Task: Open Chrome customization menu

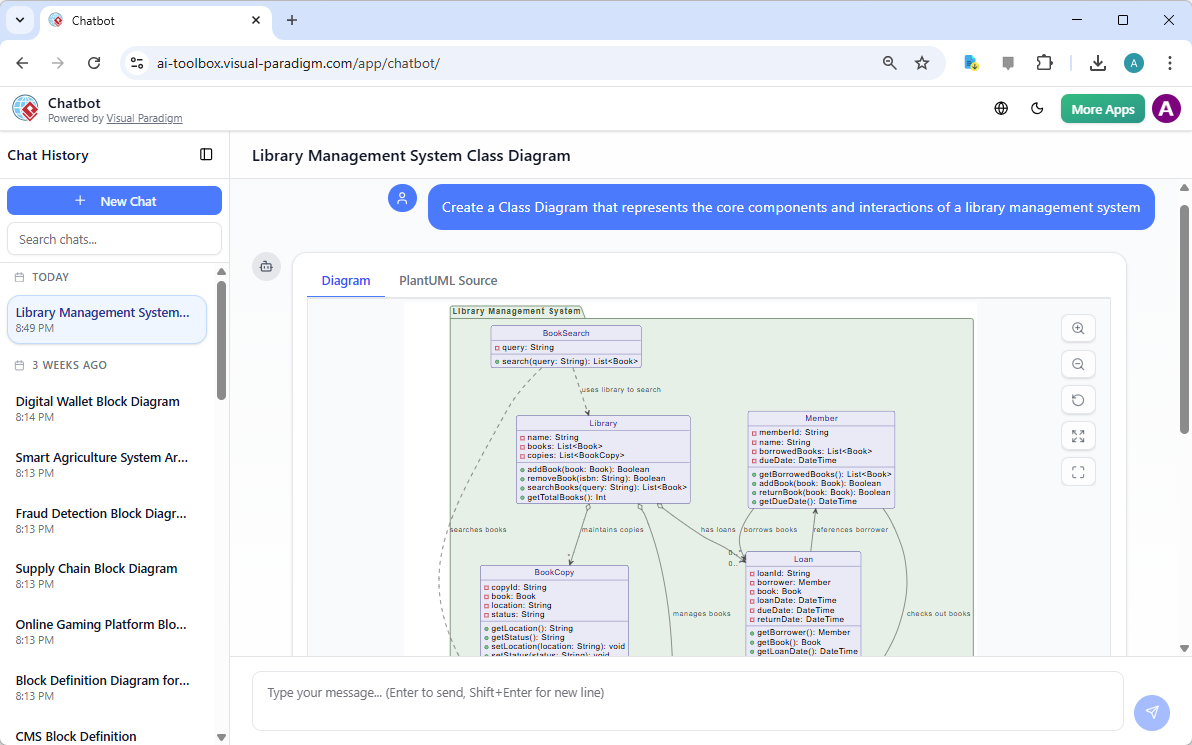Action: coord(1170,62)
